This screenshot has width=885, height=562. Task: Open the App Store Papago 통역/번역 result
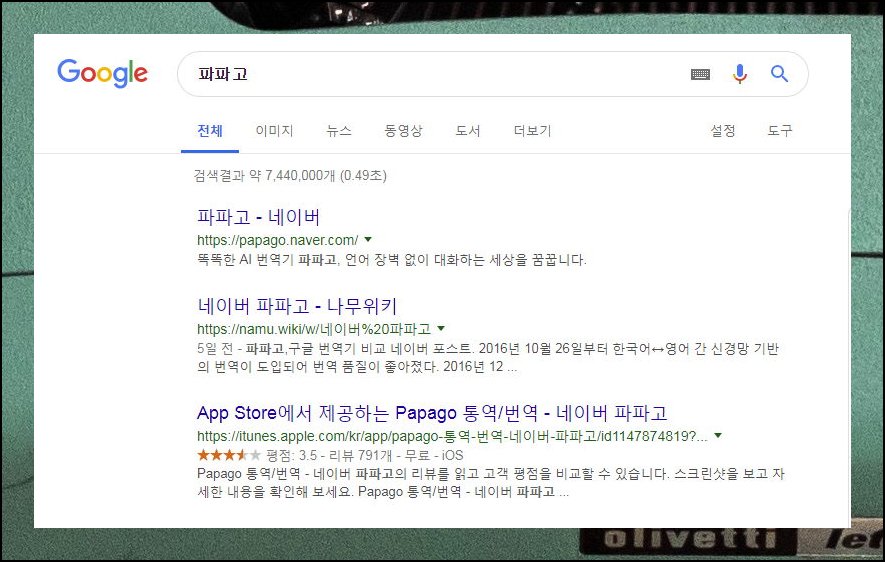click(x=432, y=412)
